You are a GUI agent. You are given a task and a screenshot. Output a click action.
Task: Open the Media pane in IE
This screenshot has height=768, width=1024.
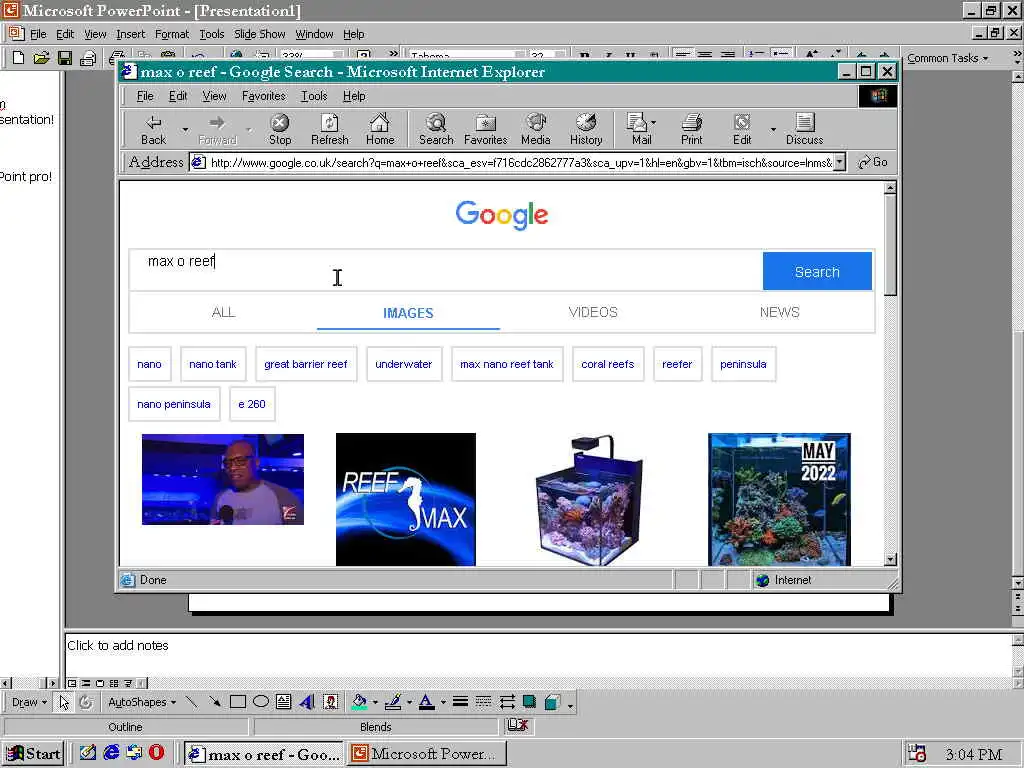tap(536, 129)
